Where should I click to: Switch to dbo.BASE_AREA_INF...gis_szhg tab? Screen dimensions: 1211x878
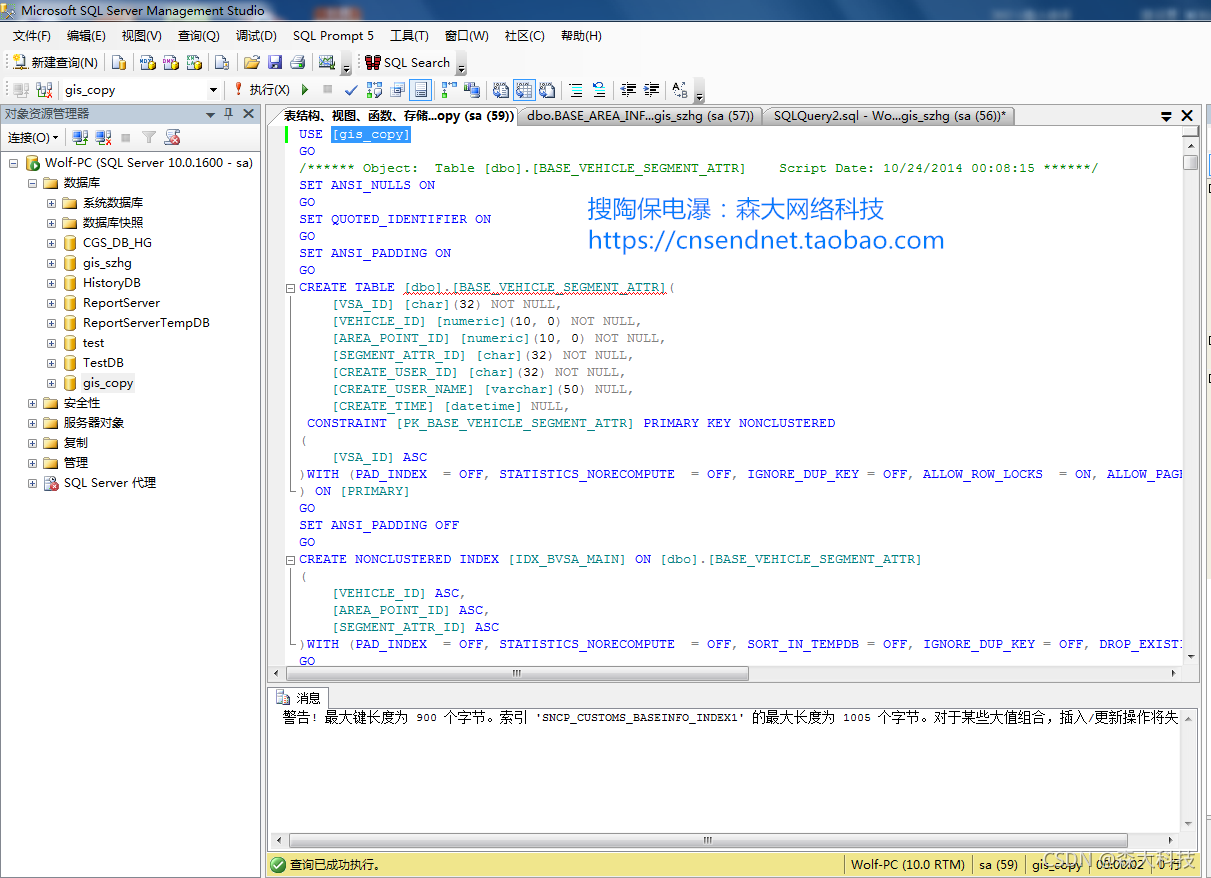pyautogui.click(x=640, y=116)
